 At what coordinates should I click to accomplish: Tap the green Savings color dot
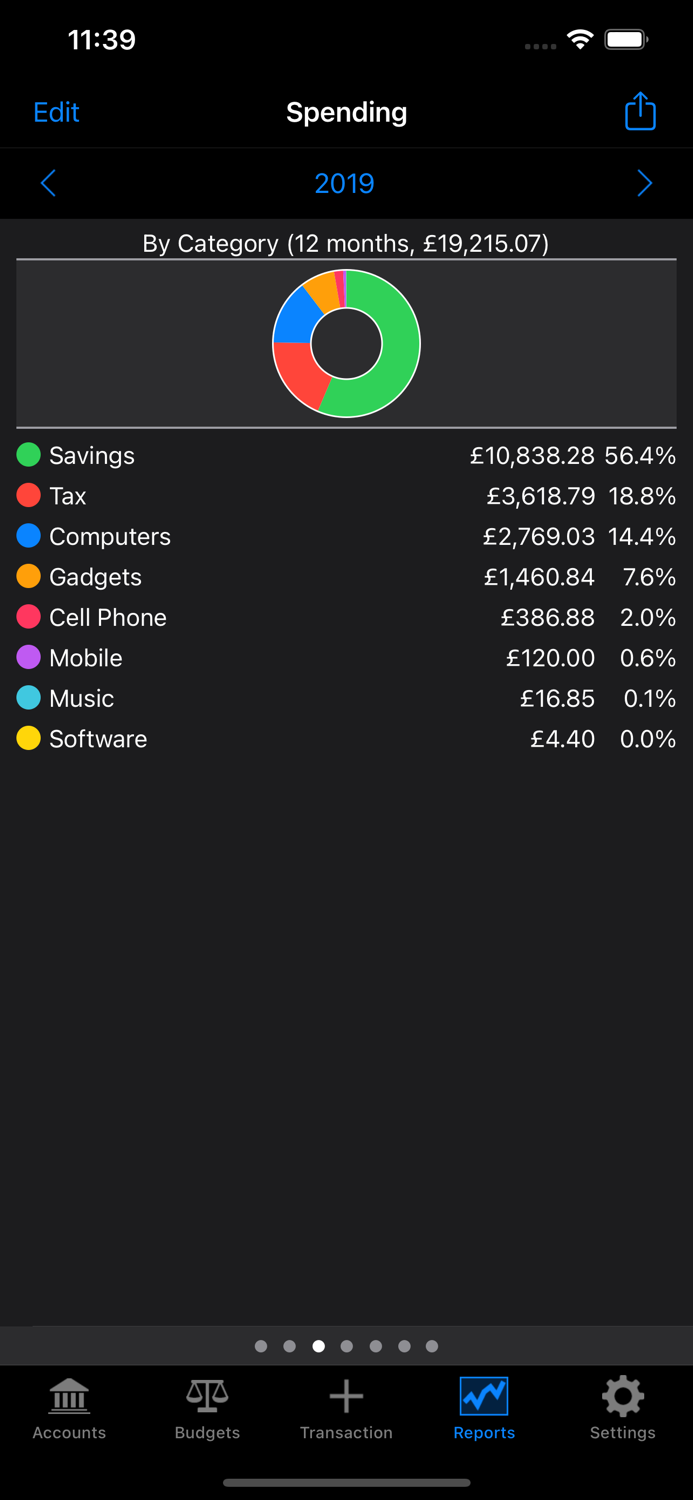(x=29, y=455)
